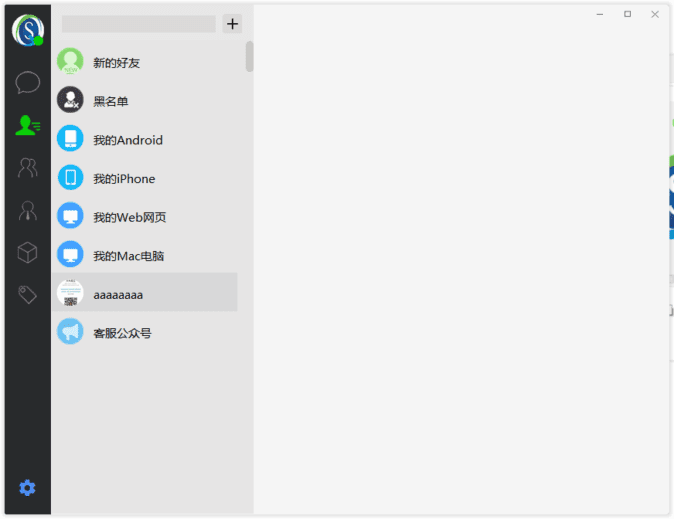Select the 我的Mac电脑 row label
The image size is (674, 519).
point(129,256)
